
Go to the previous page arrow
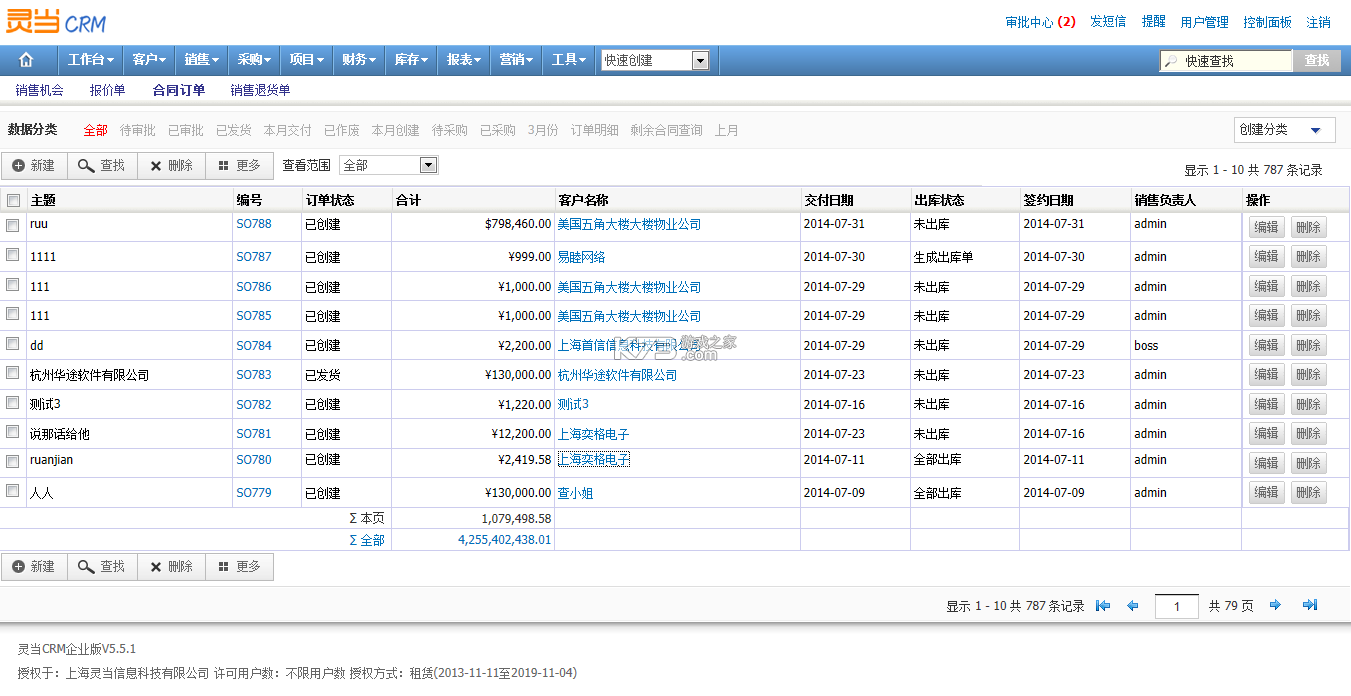click(1133, 605)
